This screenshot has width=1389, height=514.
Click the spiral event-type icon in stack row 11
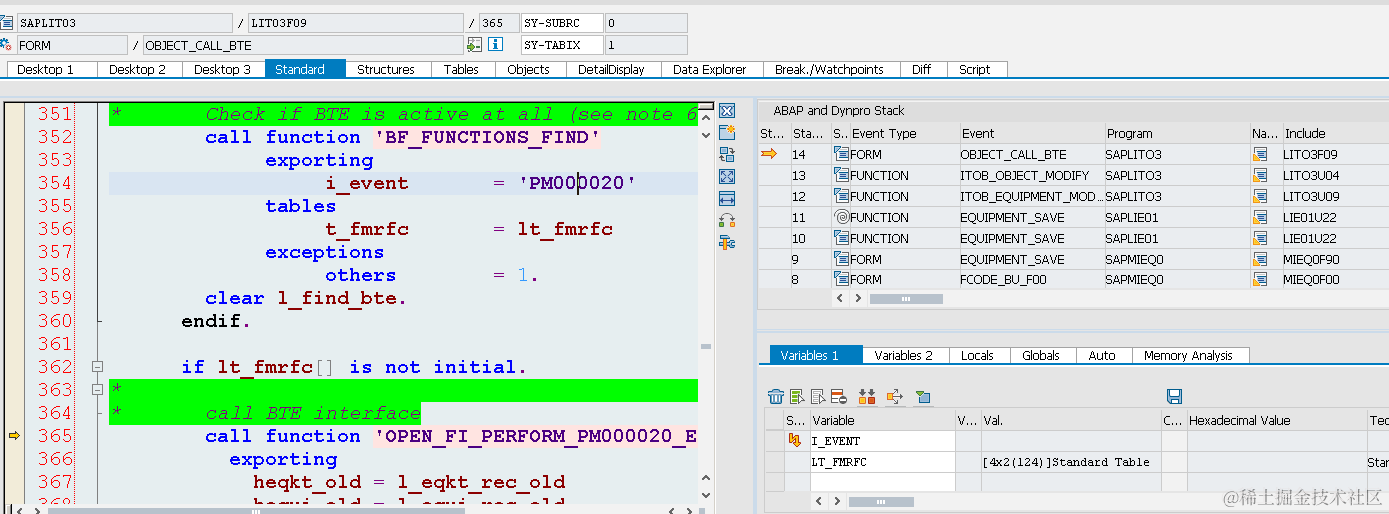(841, 217)
